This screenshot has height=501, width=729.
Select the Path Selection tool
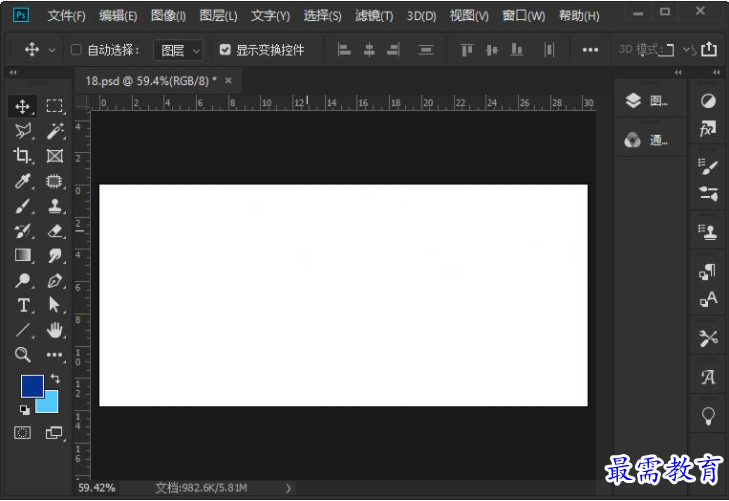point(54,305)
